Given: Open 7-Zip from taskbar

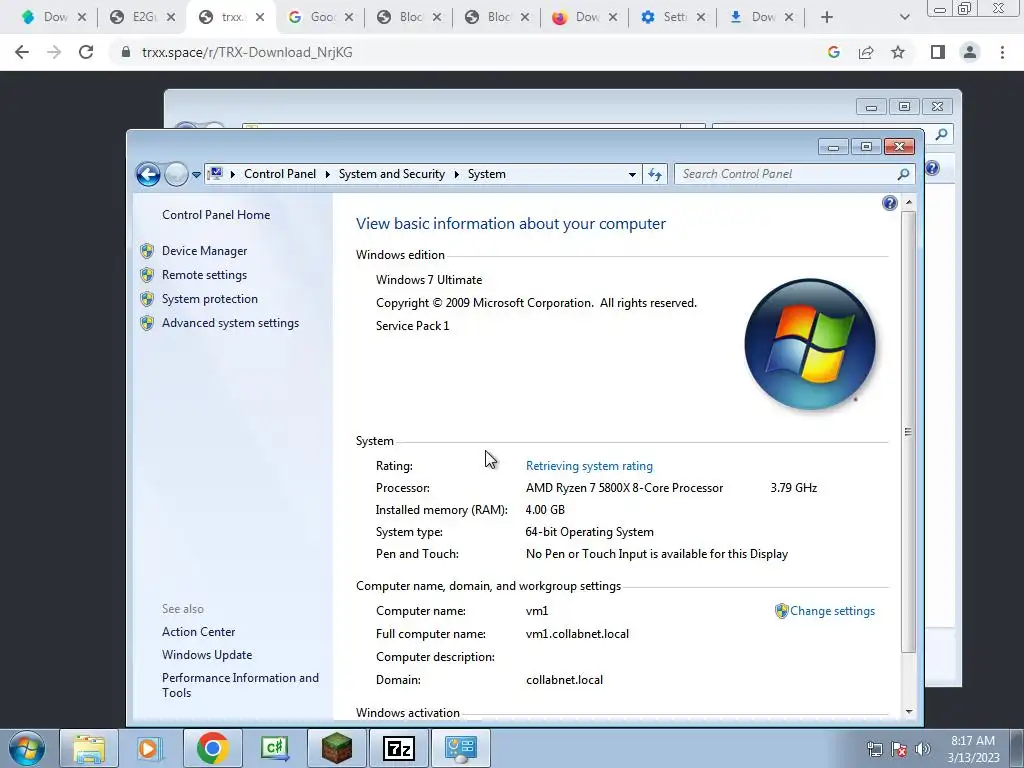Looking at the screenshot, I should coord(398,748).
